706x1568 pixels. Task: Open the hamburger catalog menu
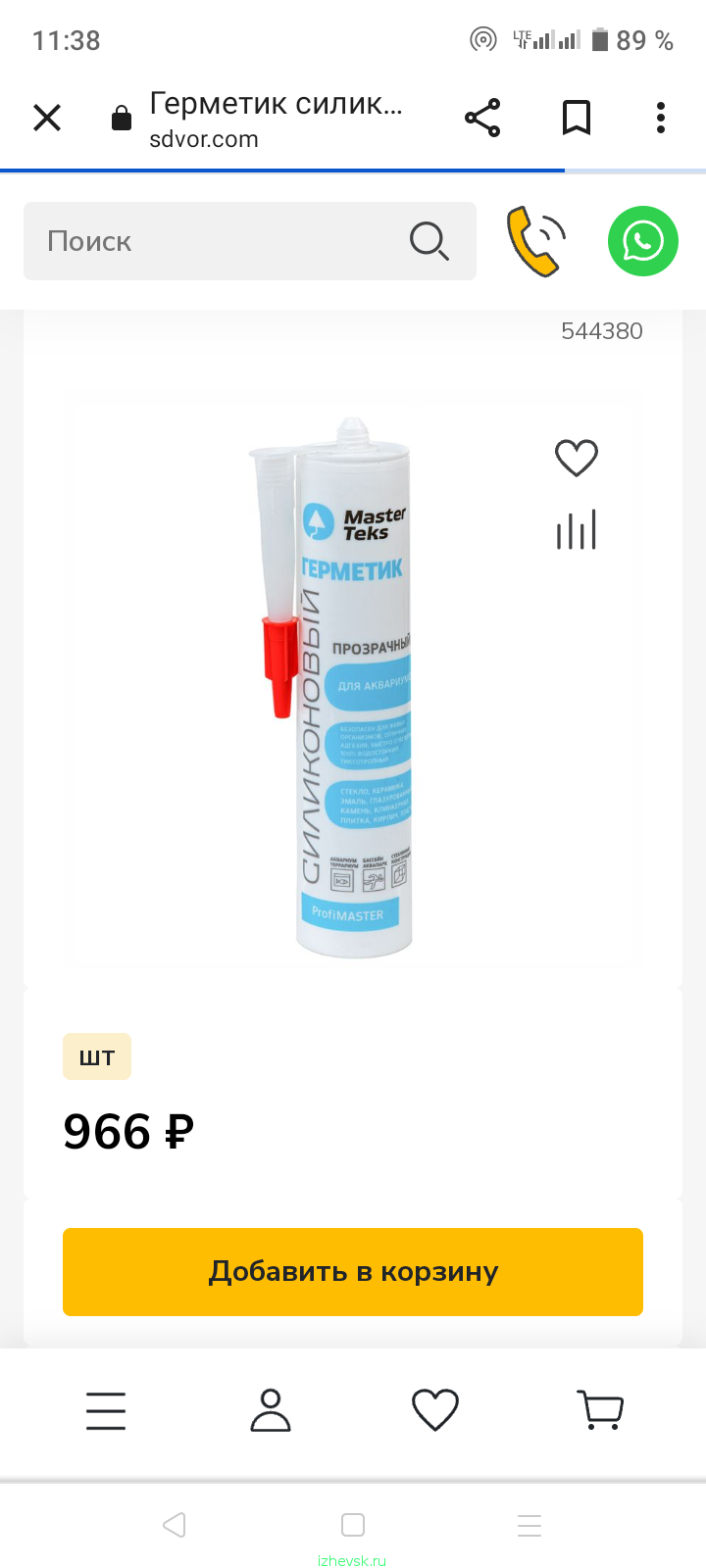(106, 1411)
